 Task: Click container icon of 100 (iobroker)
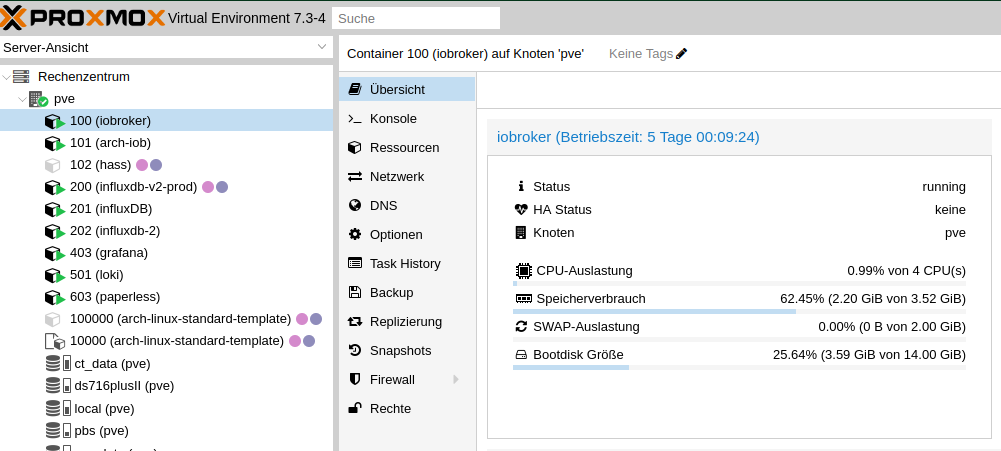click(x=55, y=121)
